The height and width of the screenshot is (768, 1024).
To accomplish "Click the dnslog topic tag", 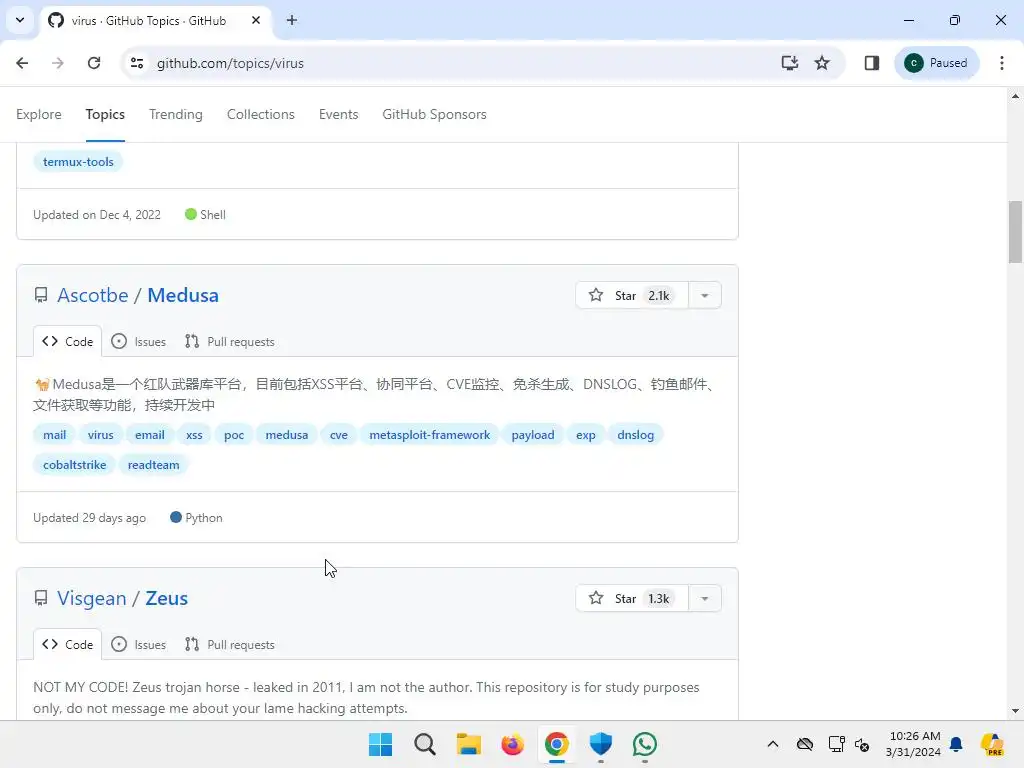I will [635, 435].
